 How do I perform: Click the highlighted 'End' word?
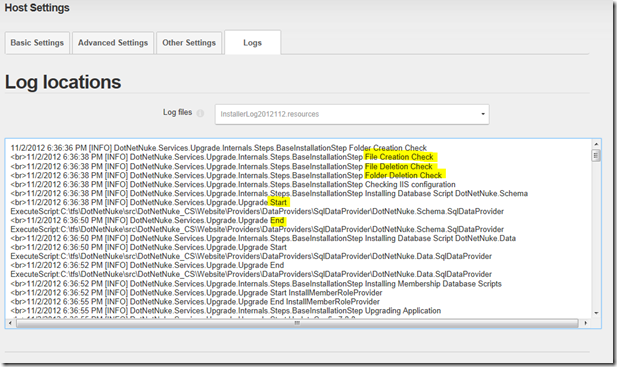[x=277, y=220]
